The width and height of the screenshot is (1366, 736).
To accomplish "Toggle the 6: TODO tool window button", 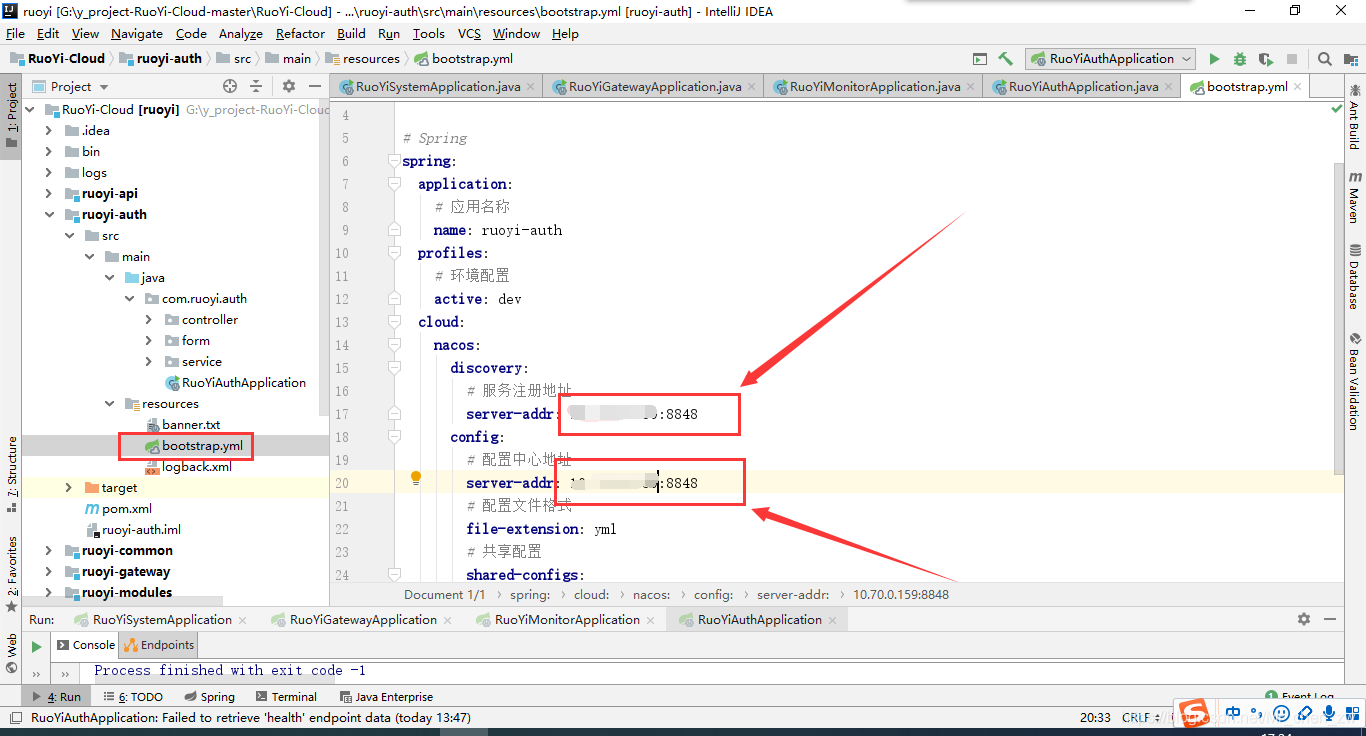I will (132, 697).
